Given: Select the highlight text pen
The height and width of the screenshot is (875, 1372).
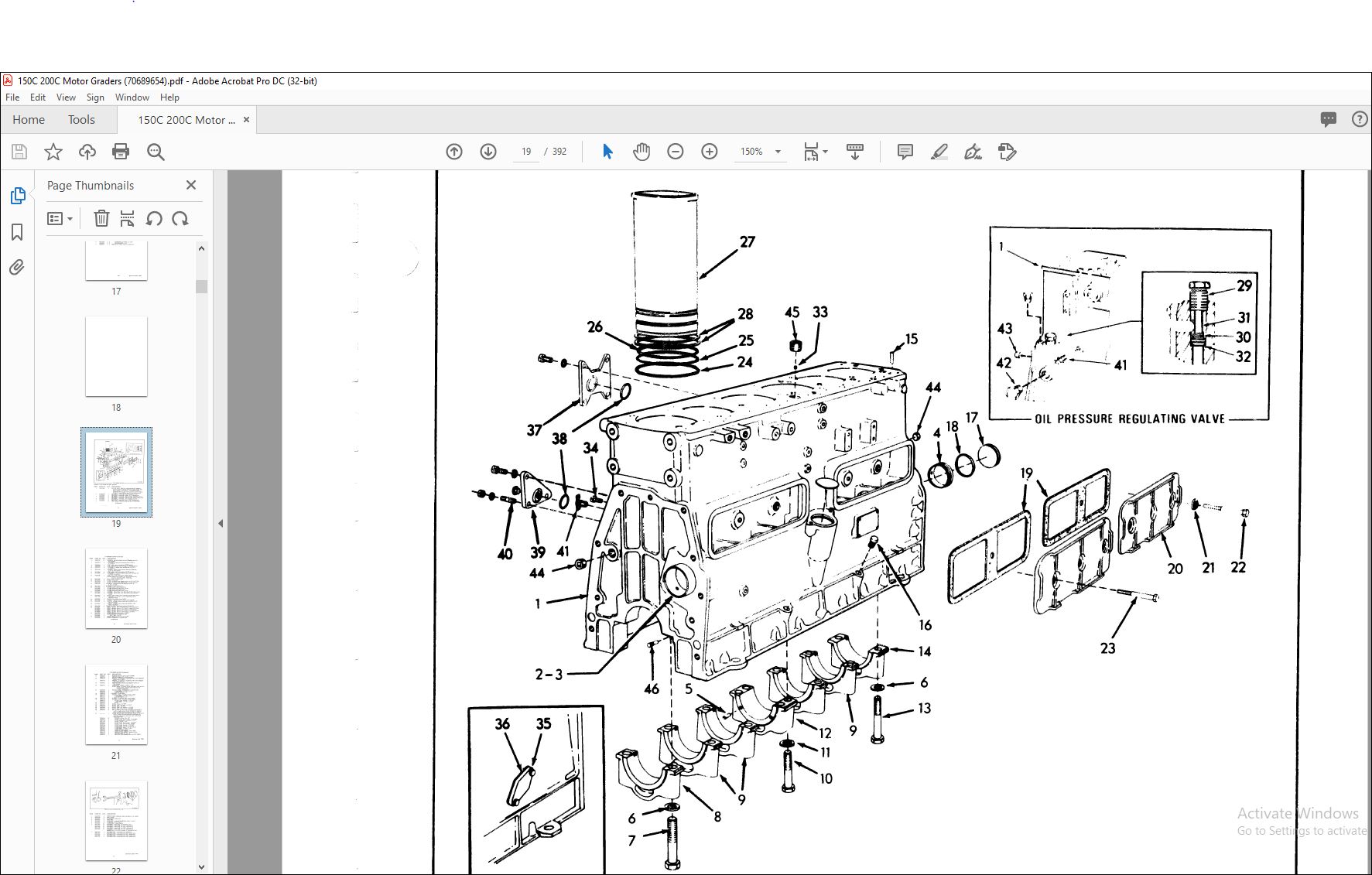Looking at the screenshot, I should tap(939, 152).
